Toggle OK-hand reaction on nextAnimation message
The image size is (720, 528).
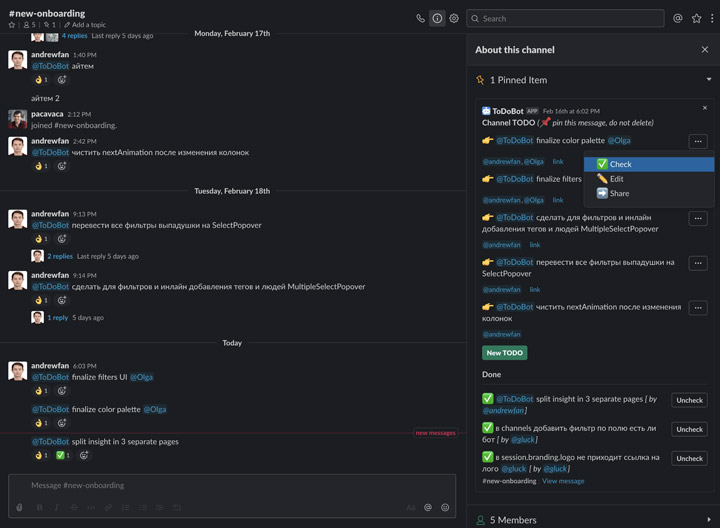pyautogui.click(x=41, y=166)
